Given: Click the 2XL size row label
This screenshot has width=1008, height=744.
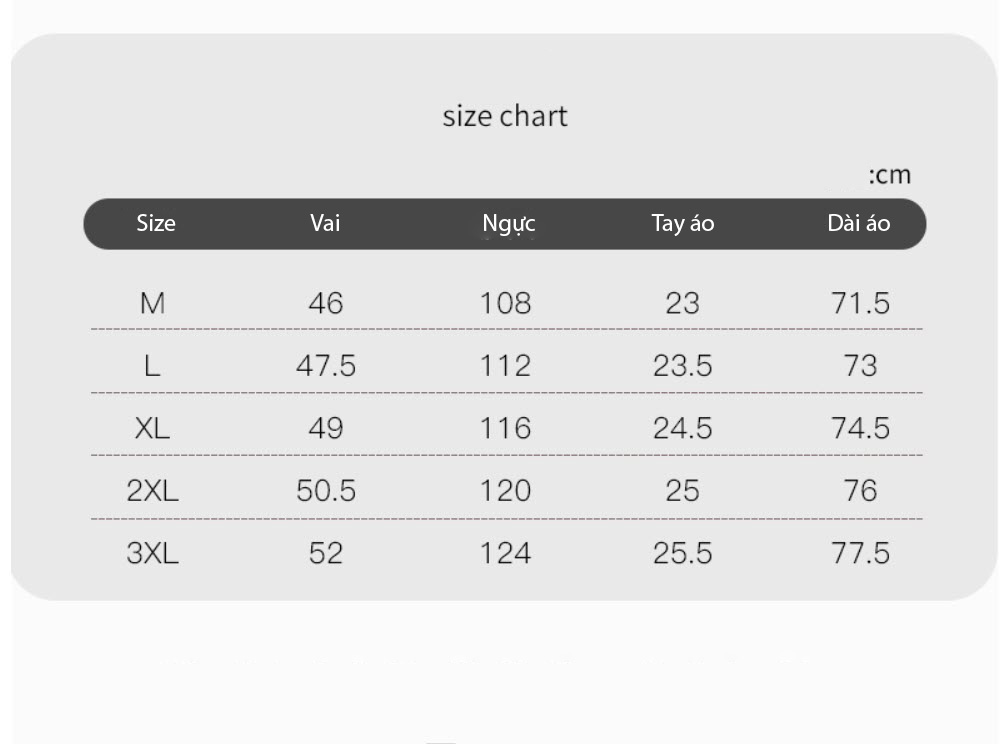Looking at the screenshot, I should 152,491.
